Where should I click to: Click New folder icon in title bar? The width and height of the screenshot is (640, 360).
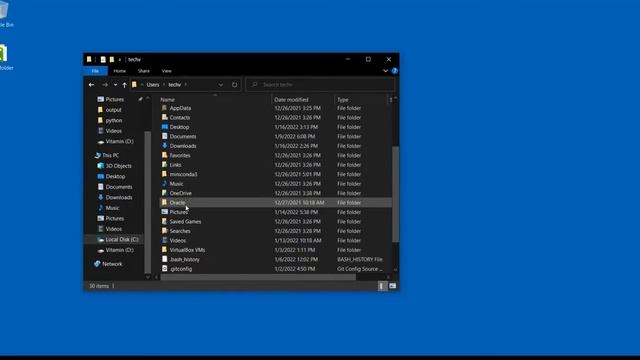112,60
